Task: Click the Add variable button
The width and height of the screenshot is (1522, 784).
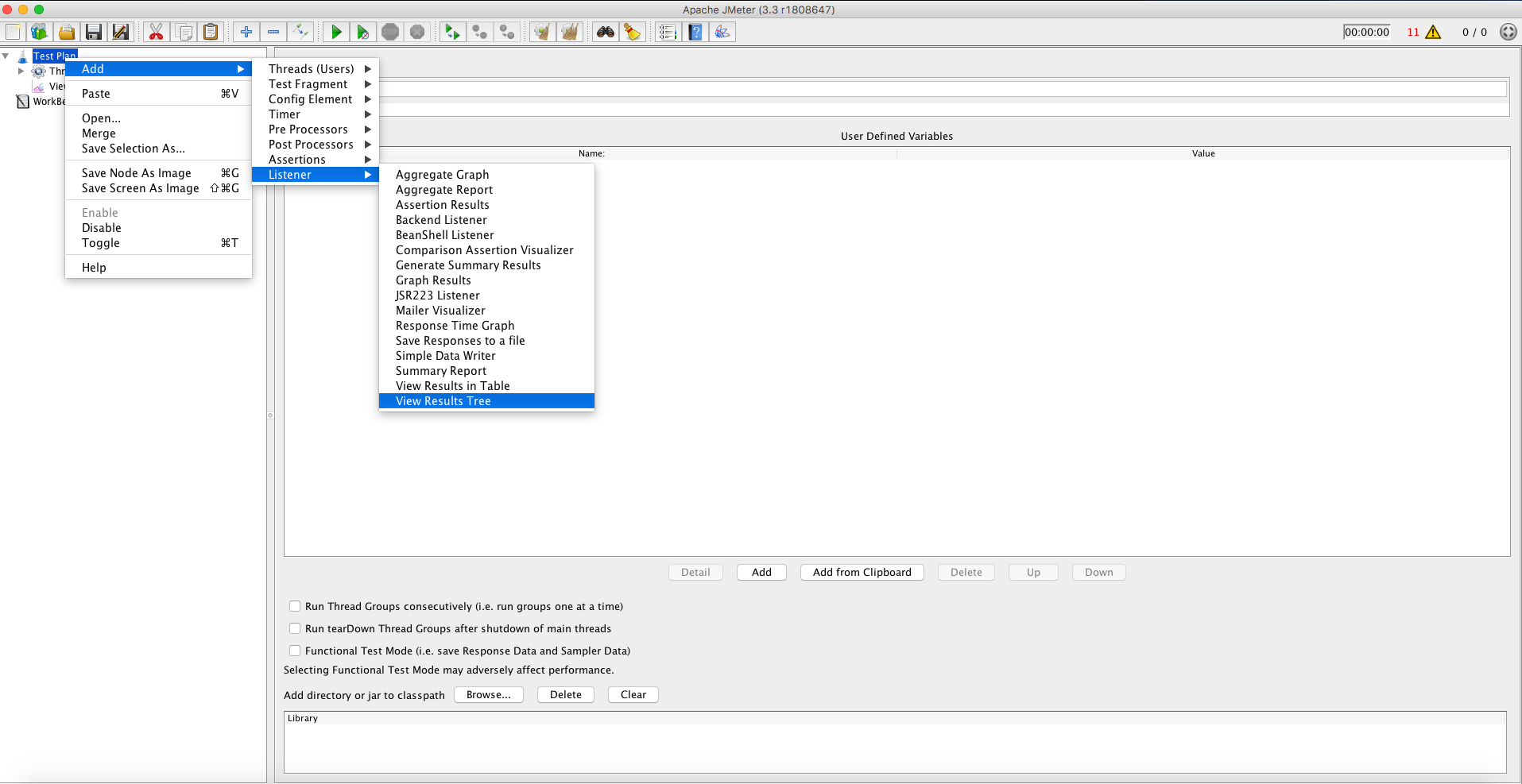Action: pos(761,572)
